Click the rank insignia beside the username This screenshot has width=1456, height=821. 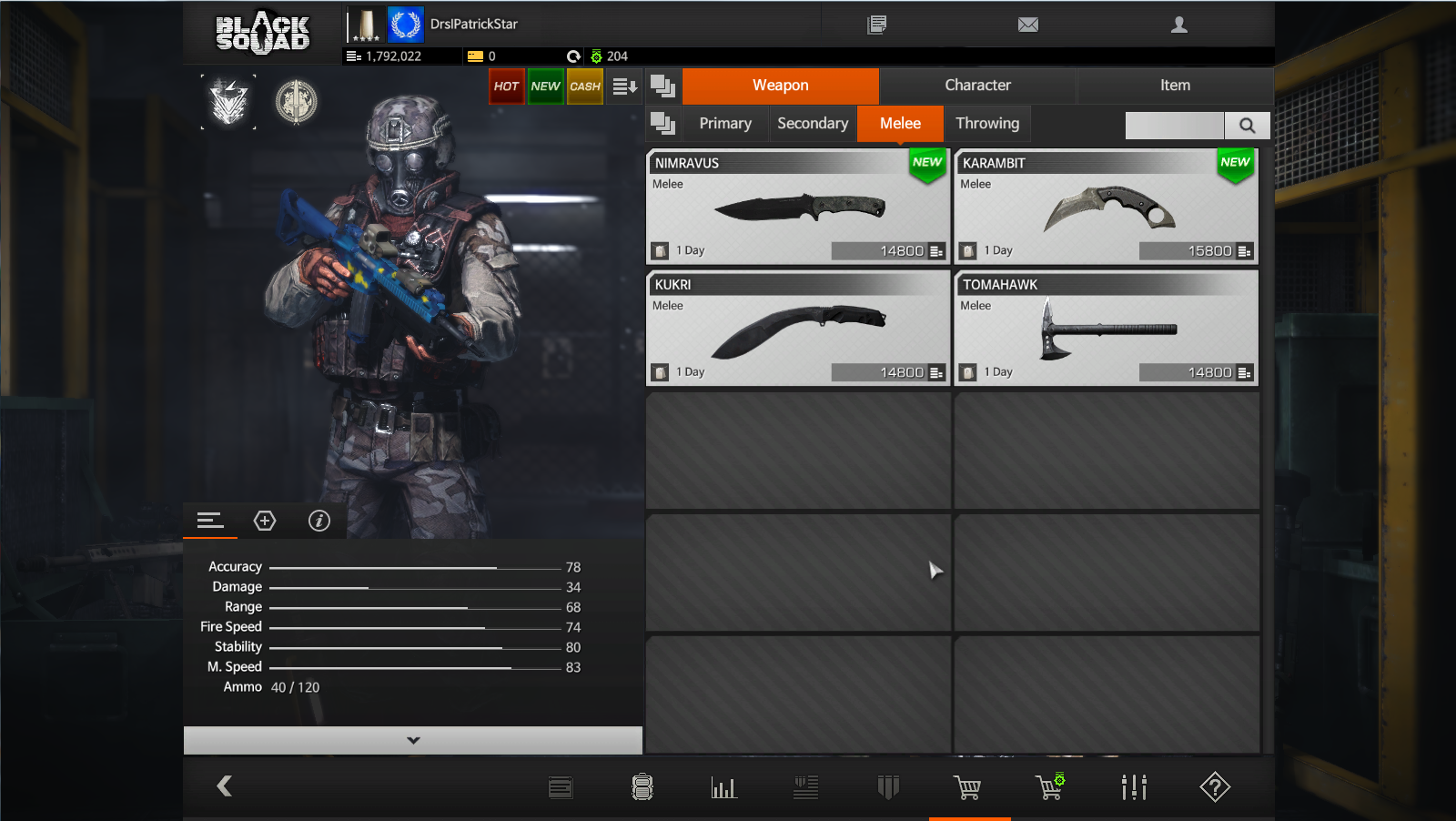coord(365,25)
